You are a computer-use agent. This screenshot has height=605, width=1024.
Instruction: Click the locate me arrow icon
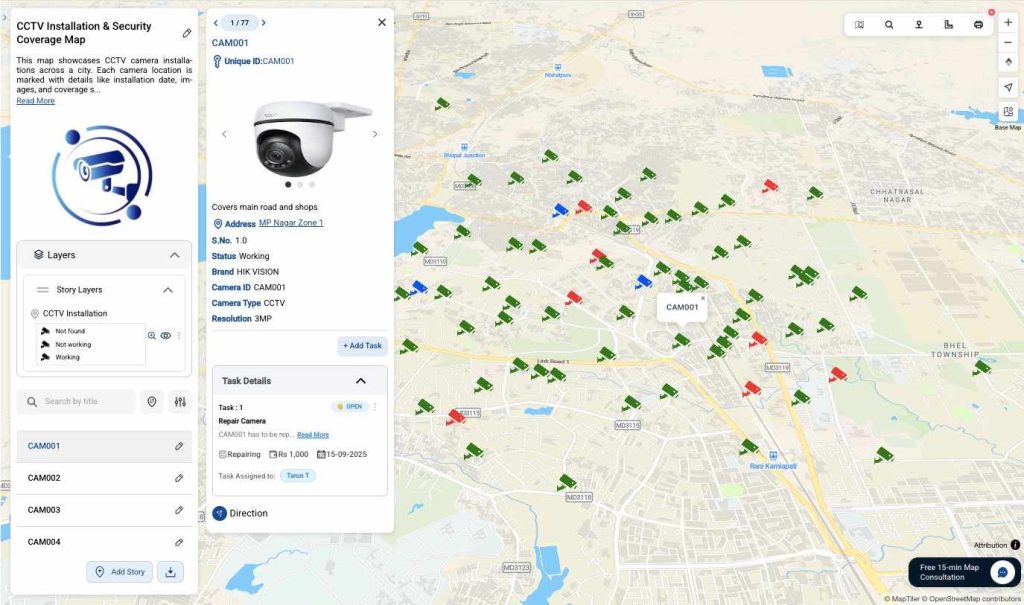click(x=1007, y=87)
